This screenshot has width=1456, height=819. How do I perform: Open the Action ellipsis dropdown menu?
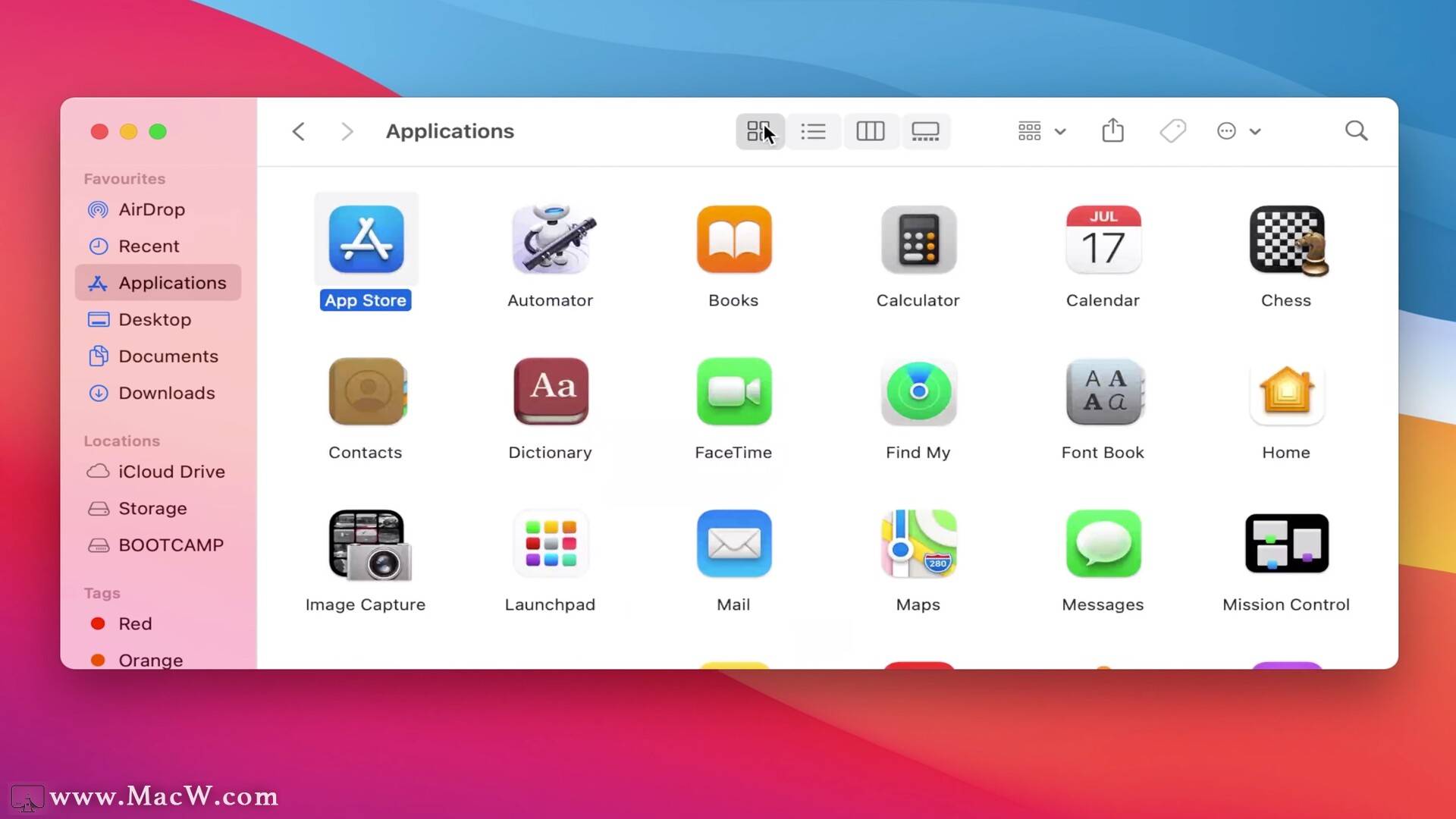point(1238,131)
